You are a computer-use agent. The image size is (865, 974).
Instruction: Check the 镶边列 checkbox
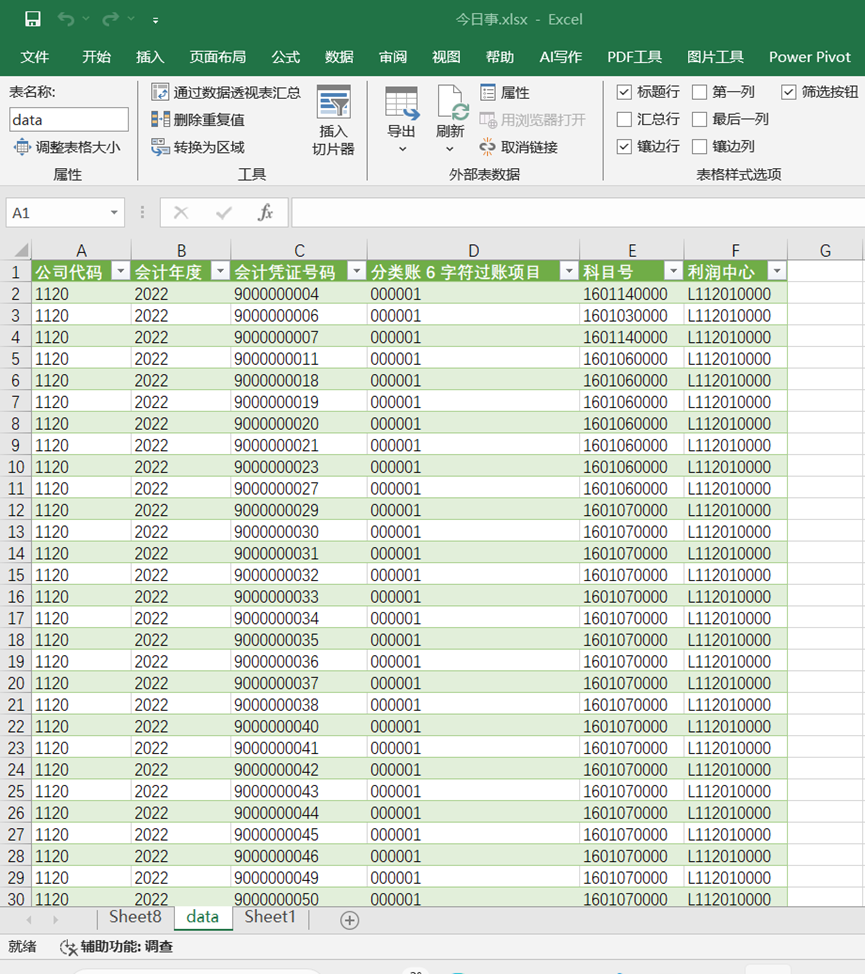coord(699,147)
